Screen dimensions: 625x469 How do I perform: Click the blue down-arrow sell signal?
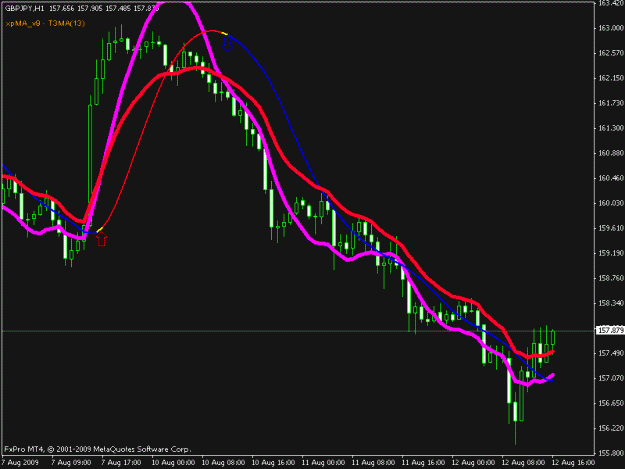227,45
